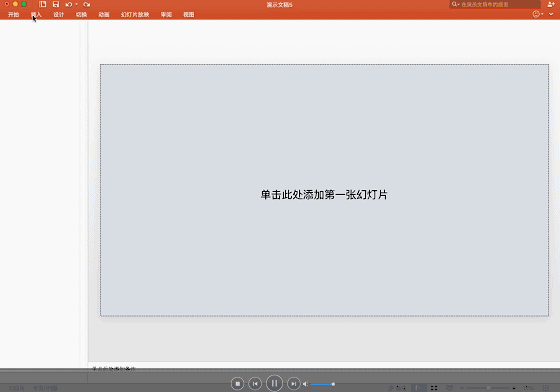Screen dimensions: 560x392
Task: Toggle the sidebar layout icon in title bar
Action: (42, 4)
